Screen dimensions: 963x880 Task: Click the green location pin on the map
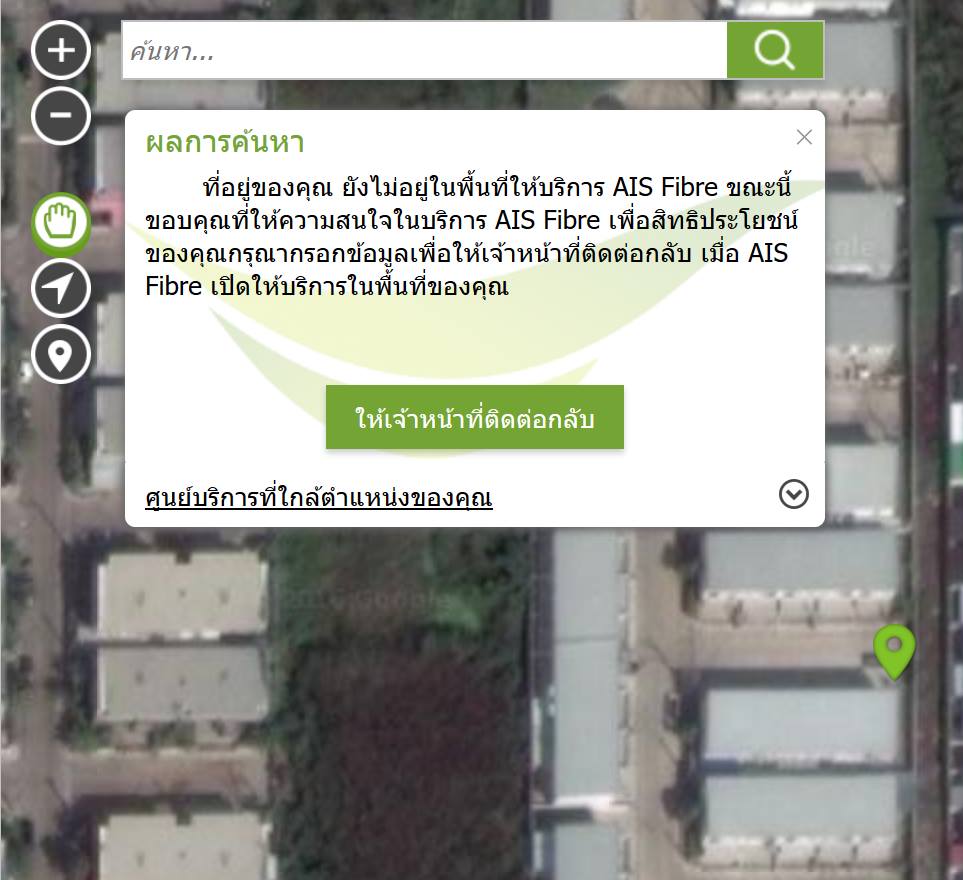(x=894, y=651)
